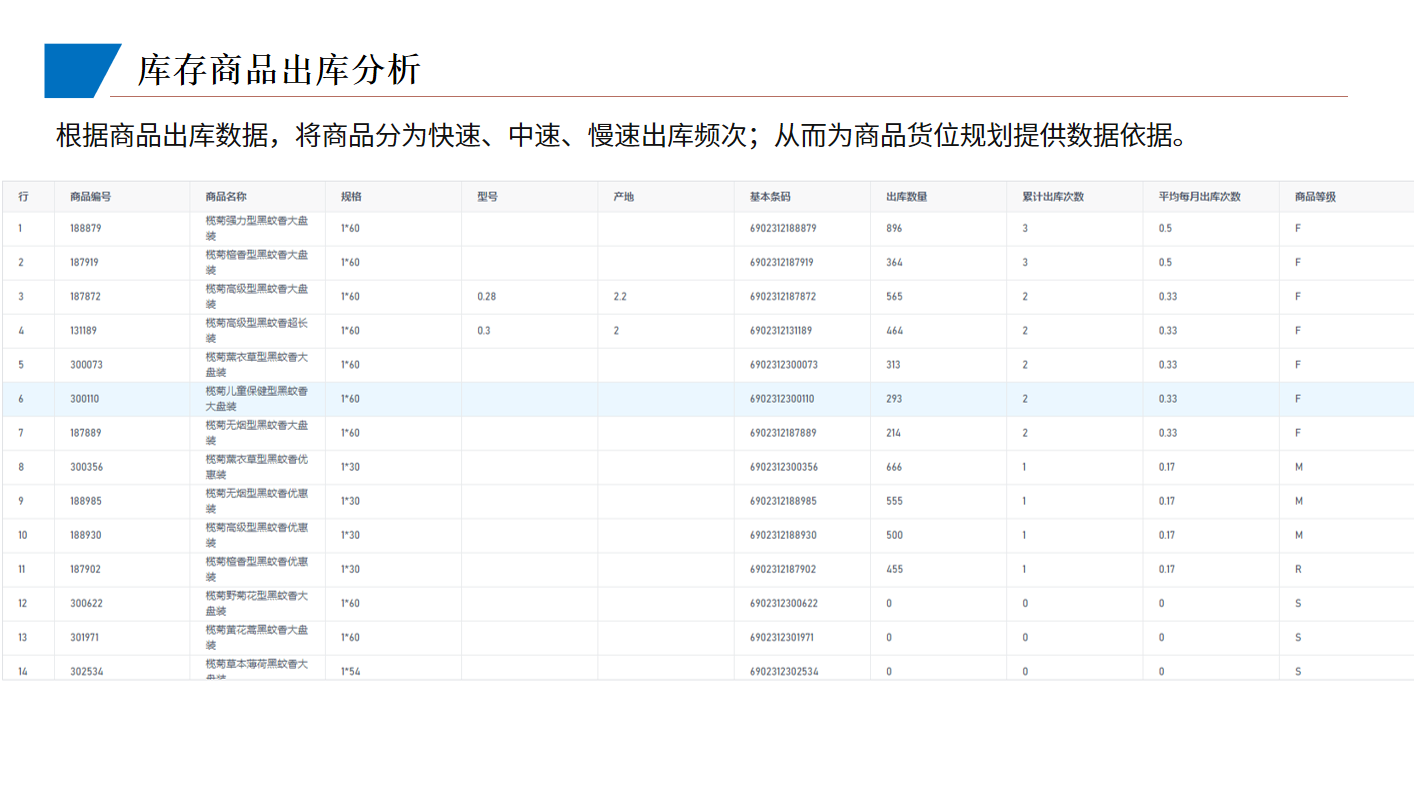Select the 产地 column header
Viewport: 1414px width, 790px height.
click(623, 197)
